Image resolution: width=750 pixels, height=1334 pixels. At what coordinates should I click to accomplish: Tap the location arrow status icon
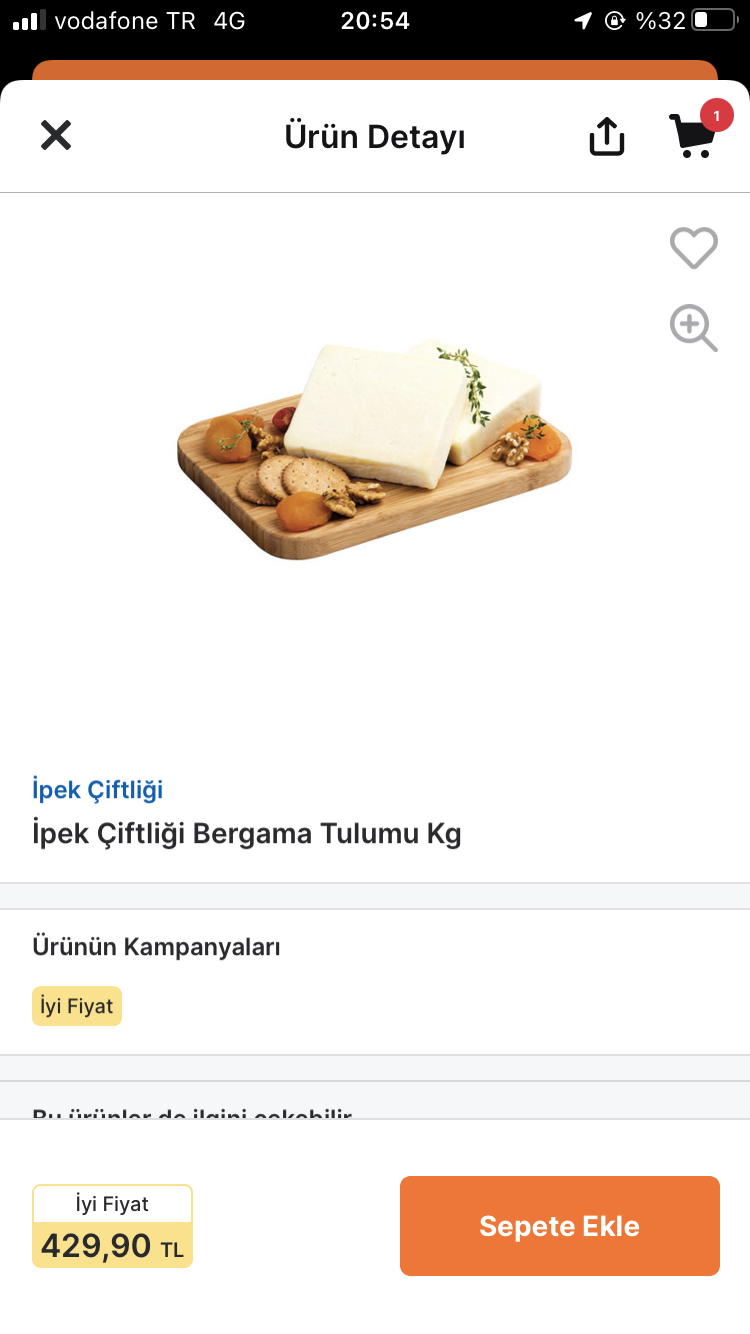tap(583, 21)
